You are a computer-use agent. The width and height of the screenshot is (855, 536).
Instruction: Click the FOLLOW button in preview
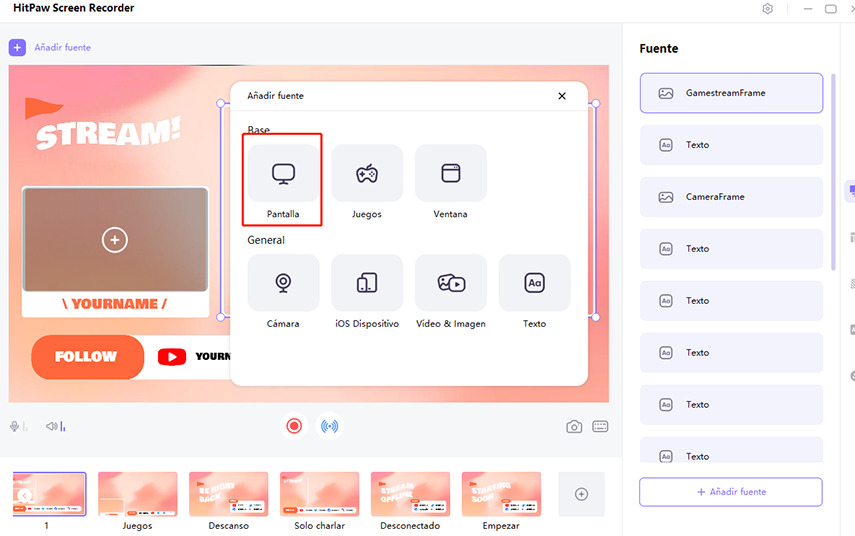[87, 357]
